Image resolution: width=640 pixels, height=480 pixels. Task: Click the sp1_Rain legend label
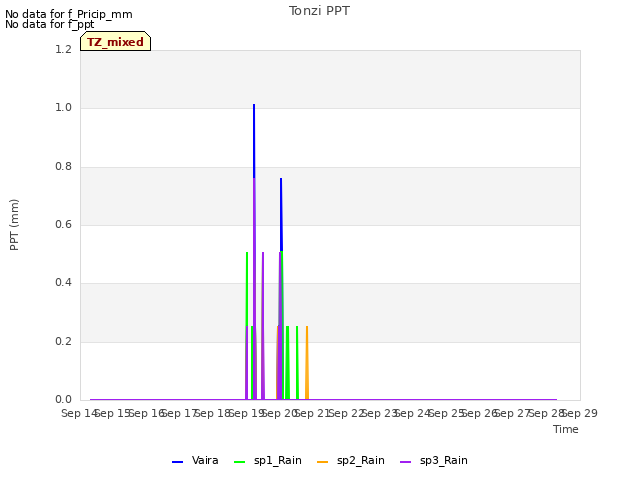click(278, 460)
